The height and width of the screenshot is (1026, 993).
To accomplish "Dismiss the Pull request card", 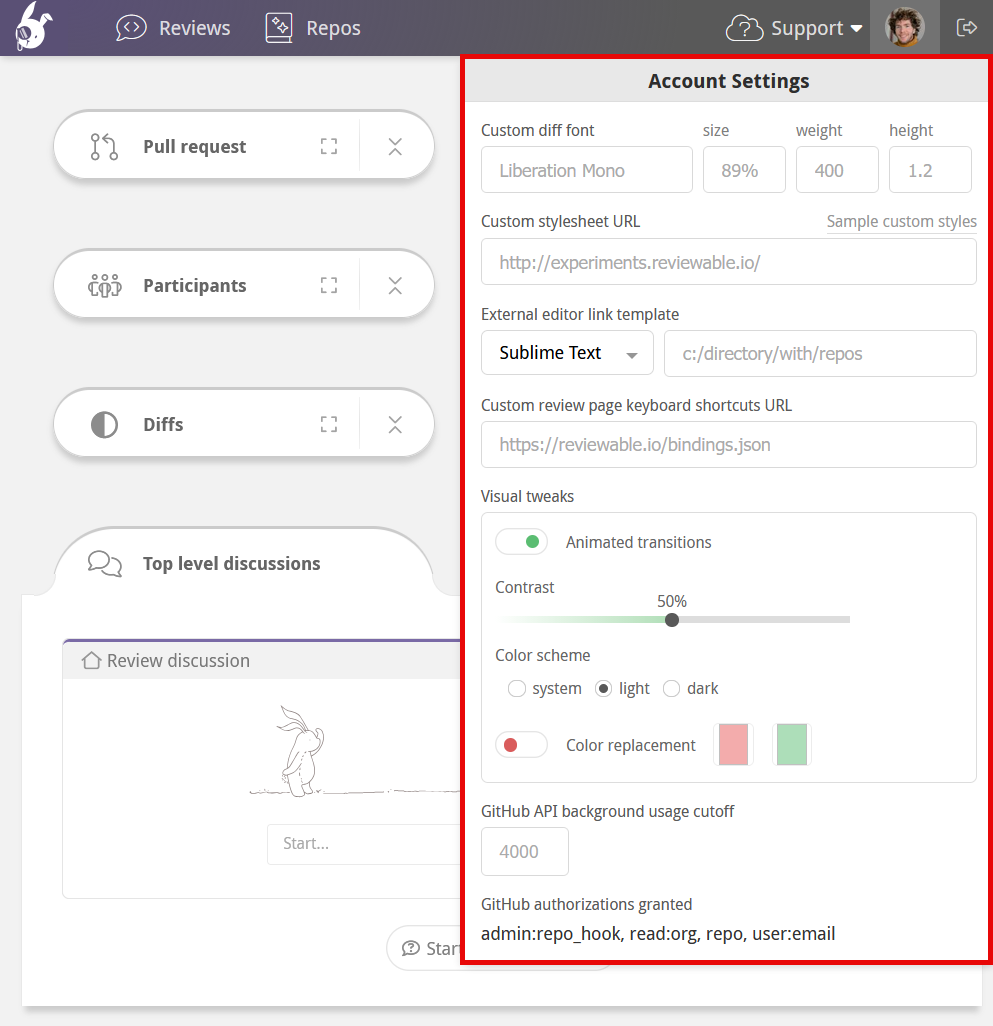I will pyautogui.click(x=395, y=145).
